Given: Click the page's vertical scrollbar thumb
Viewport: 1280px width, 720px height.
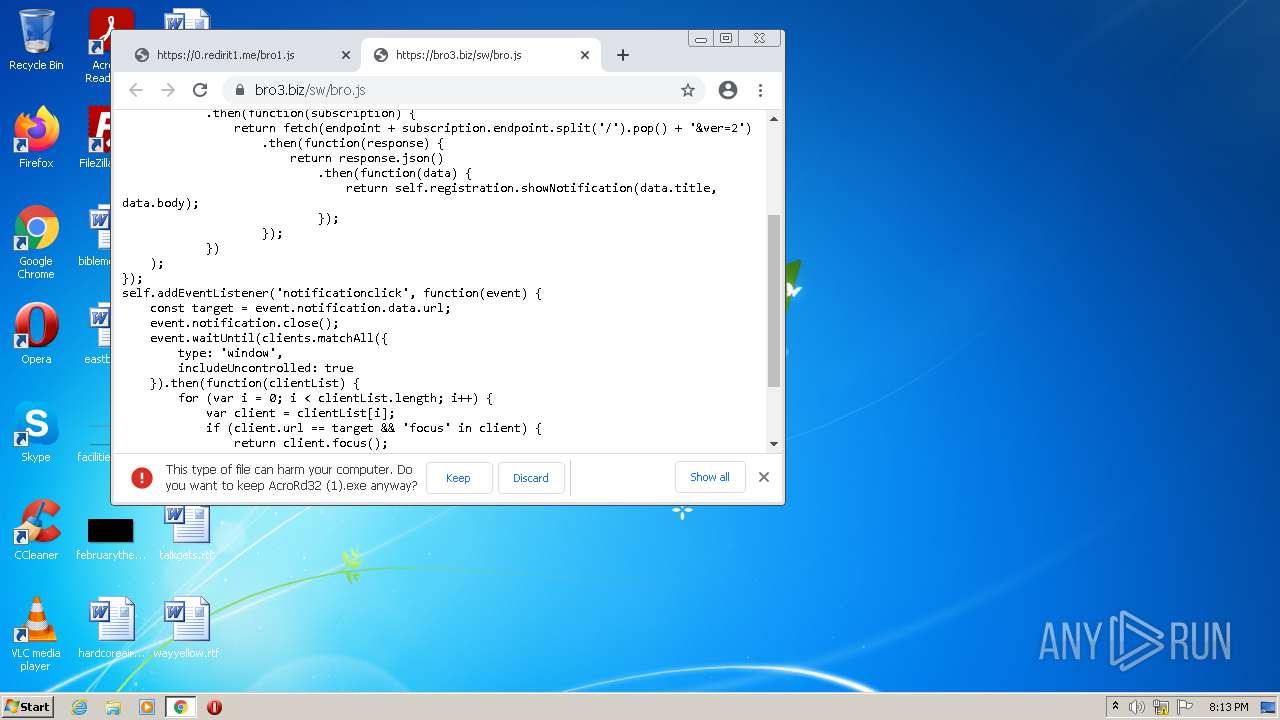Looking at the screenshot, I should coord(773,300).
